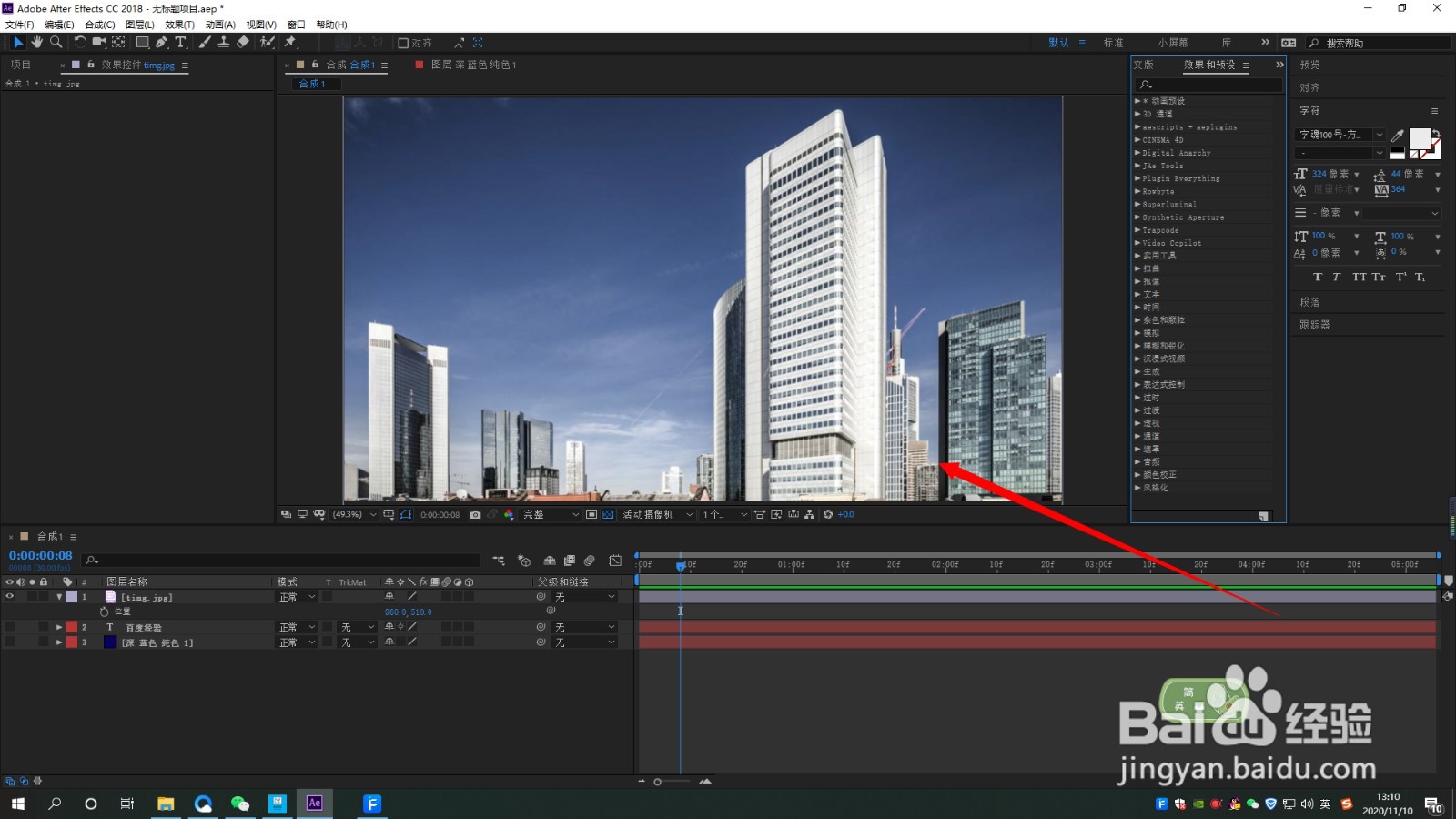The width and height of the screenshot is (1456, 819).
Task: Select the Rotation tool
Action: [x=80, y=43]
